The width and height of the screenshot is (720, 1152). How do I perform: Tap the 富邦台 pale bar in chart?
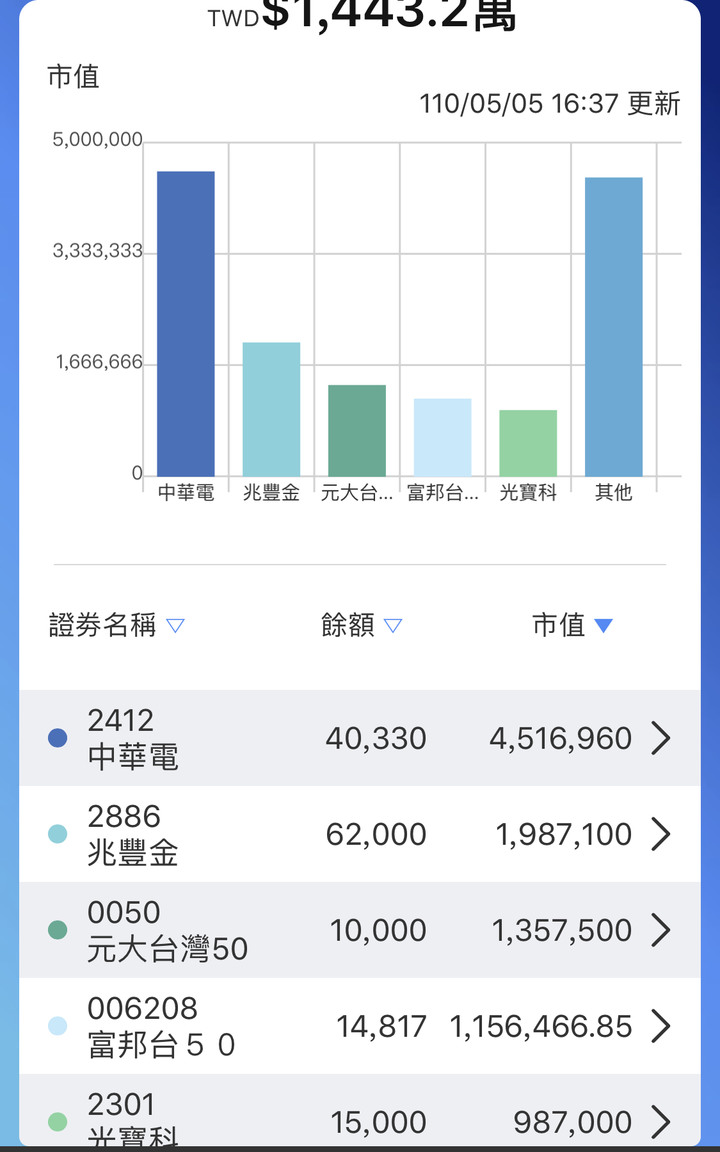click(x=442, y=437)
